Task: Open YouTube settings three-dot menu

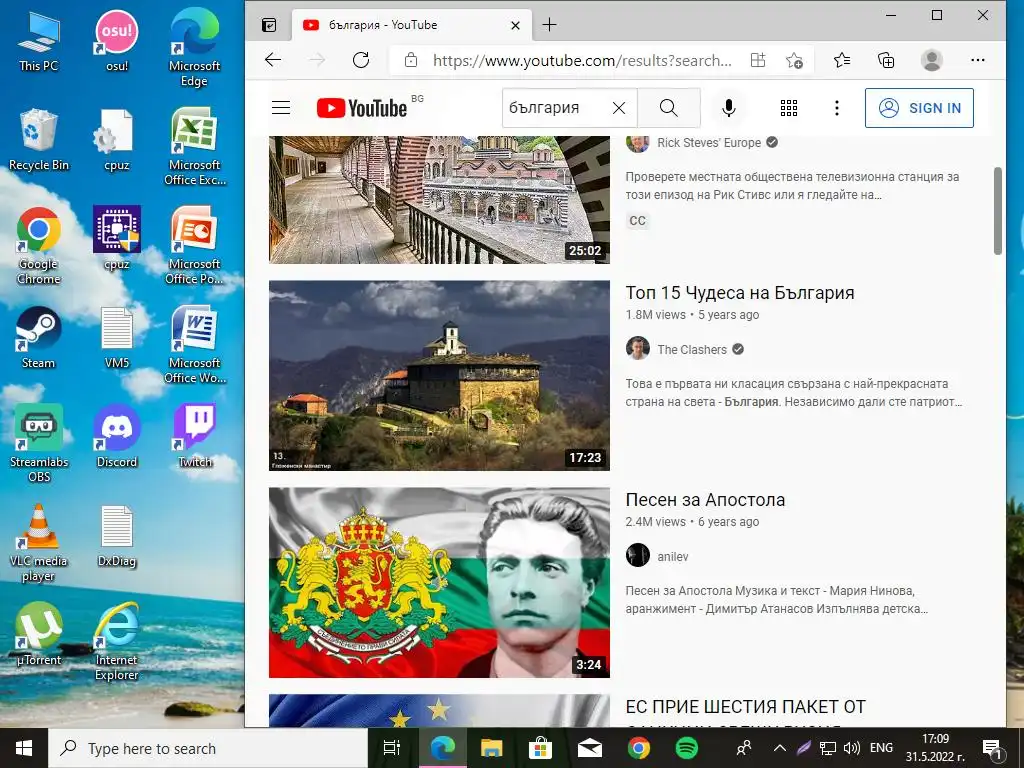Action: [837, 108]
